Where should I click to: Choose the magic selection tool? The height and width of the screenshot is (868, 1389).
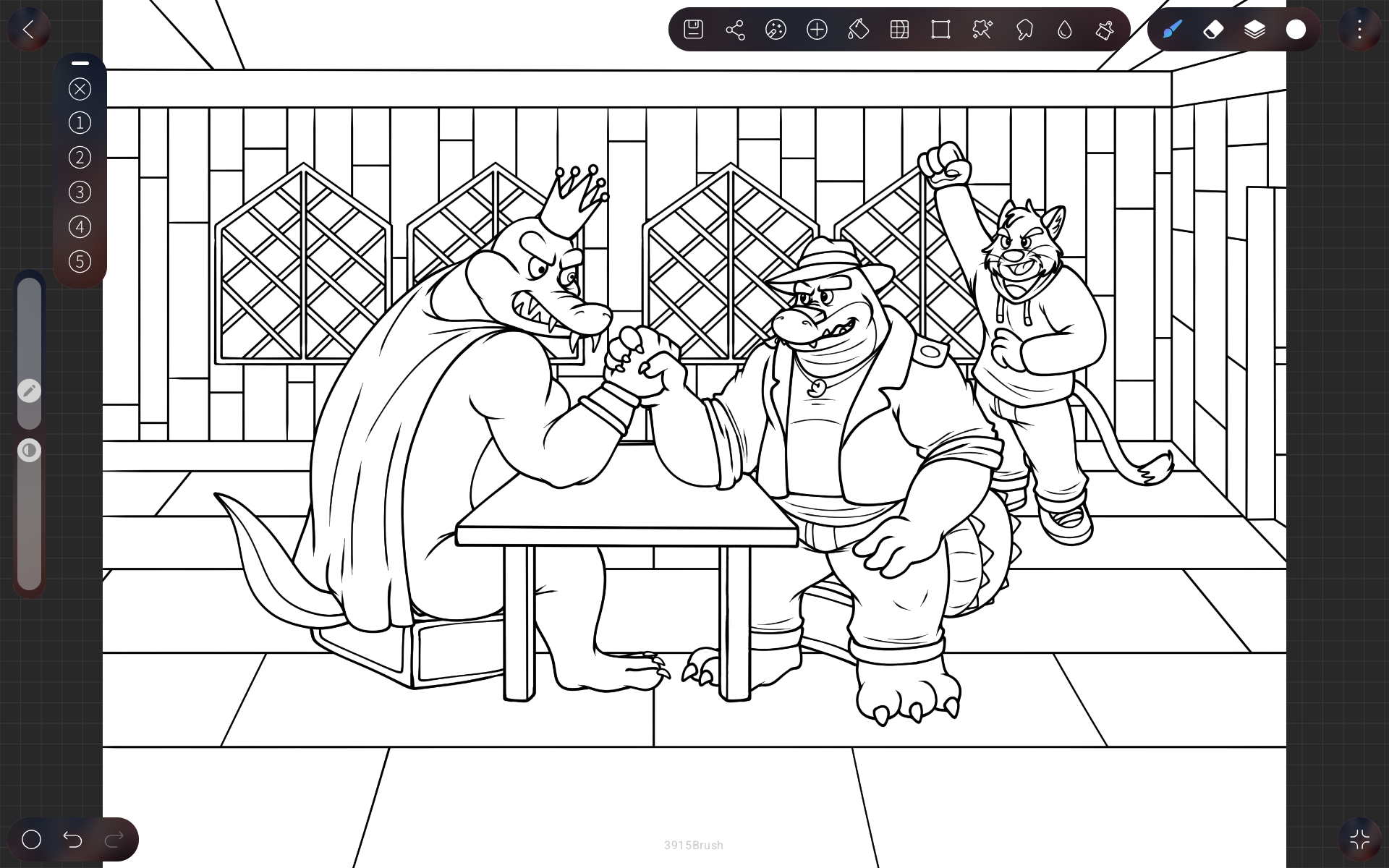982,30
